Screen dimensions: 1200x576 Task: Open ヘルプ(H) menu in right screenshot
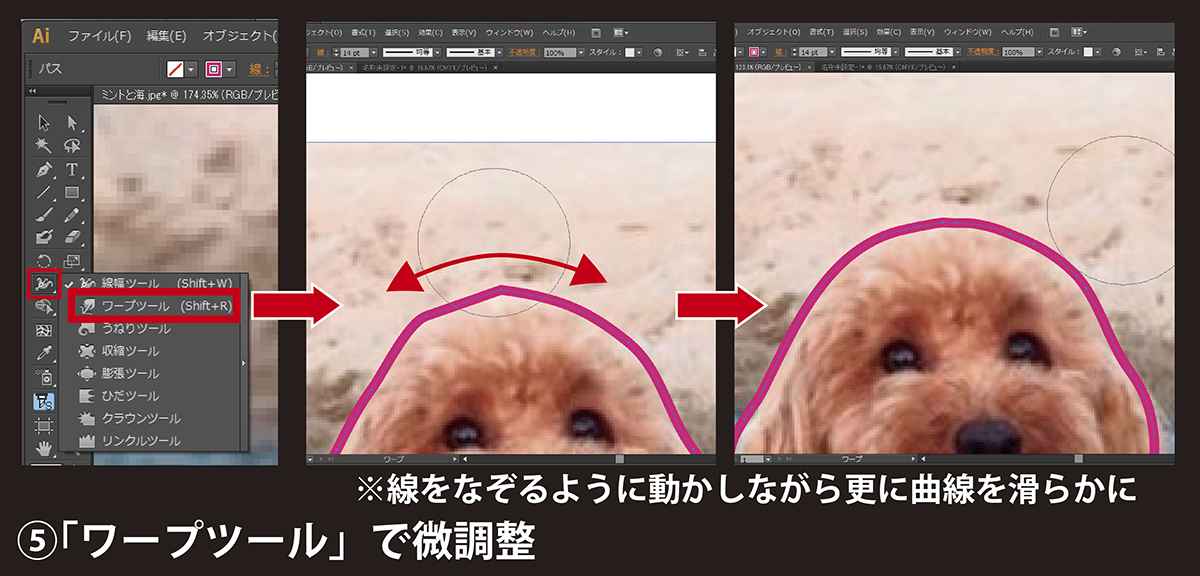[1016, 32]
